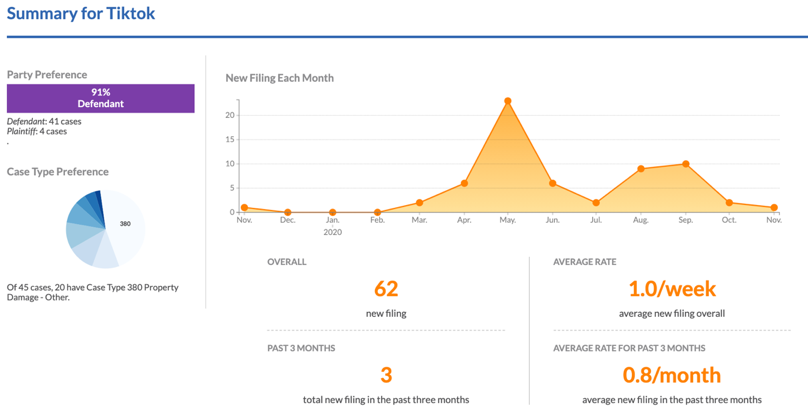Click the AVERAGE RATE label
Image resolution: width=808 pixels, height=418 pixels.
(x=584, y=262)
